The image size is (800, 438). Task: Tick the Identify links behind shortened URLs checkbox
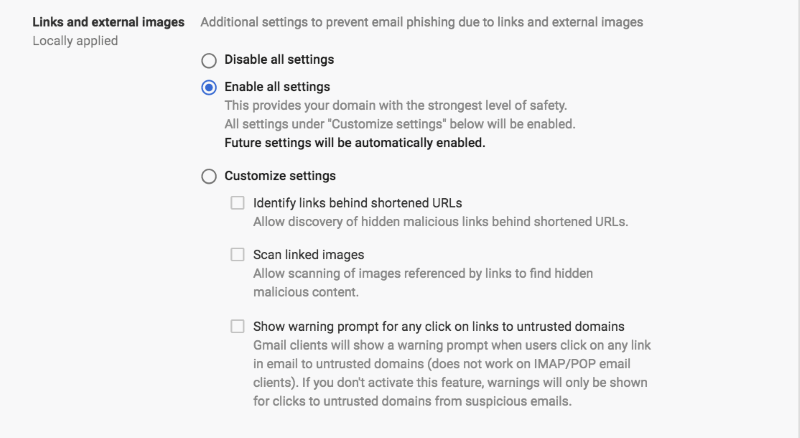[x=238, y=203]
